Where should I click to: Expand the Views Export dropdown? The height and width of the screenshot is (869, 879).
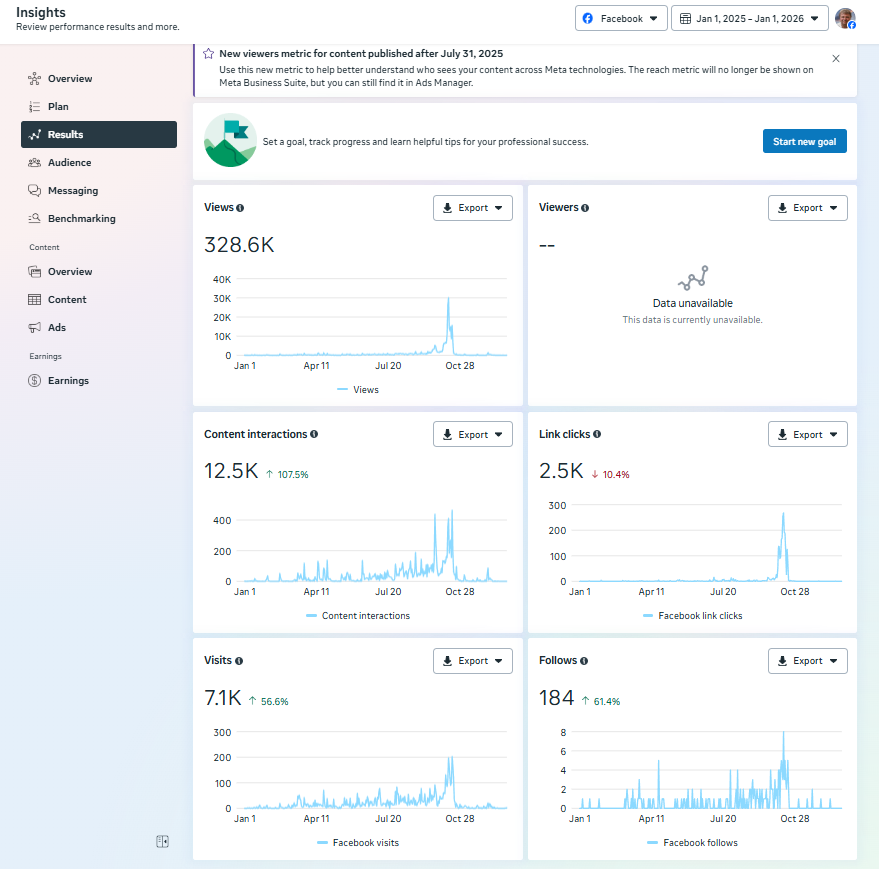tap(473, 208)
